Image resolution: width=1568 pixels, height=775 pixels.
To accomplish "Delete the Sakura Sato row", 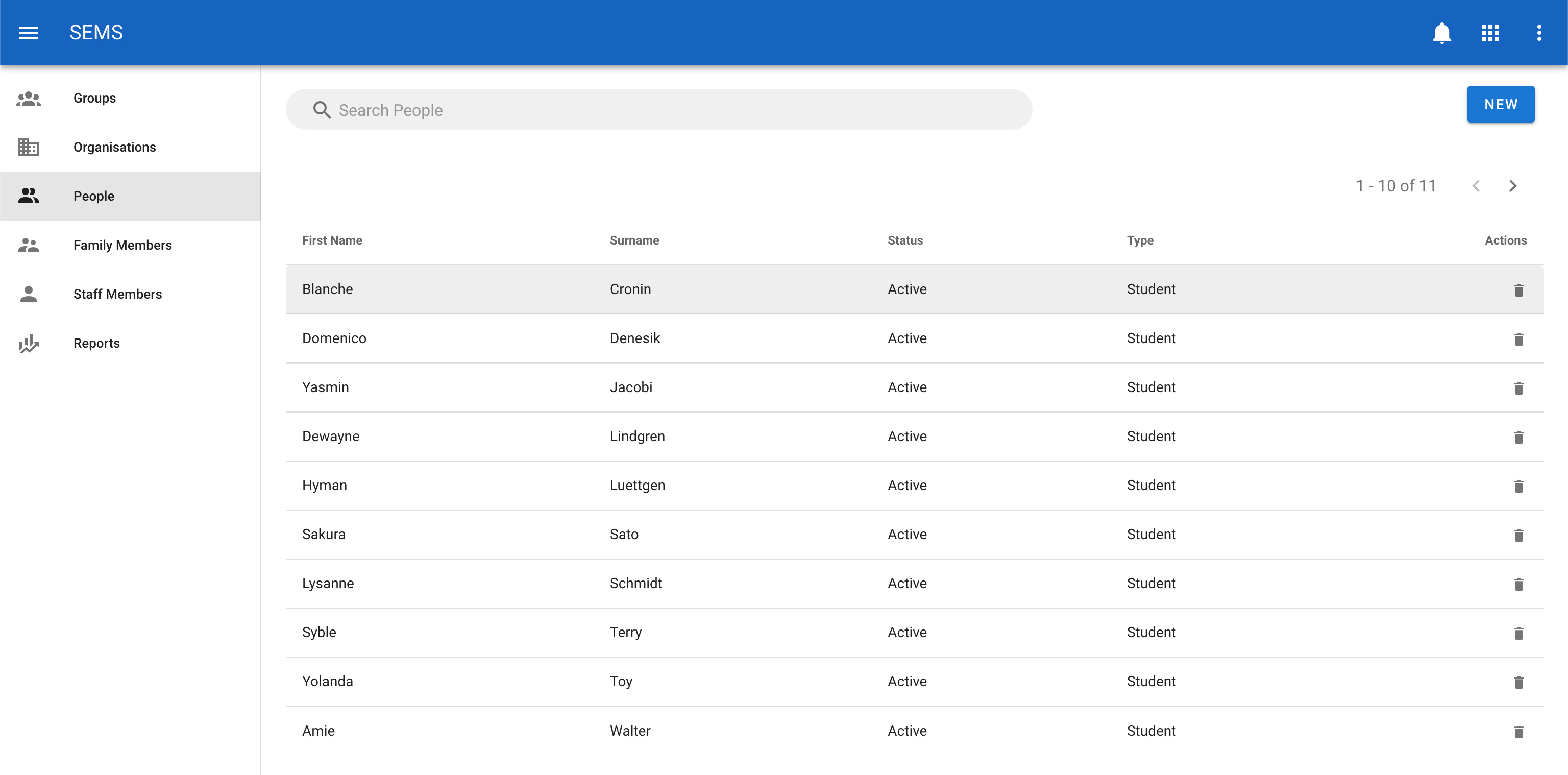I will (x=1518, y=535).
